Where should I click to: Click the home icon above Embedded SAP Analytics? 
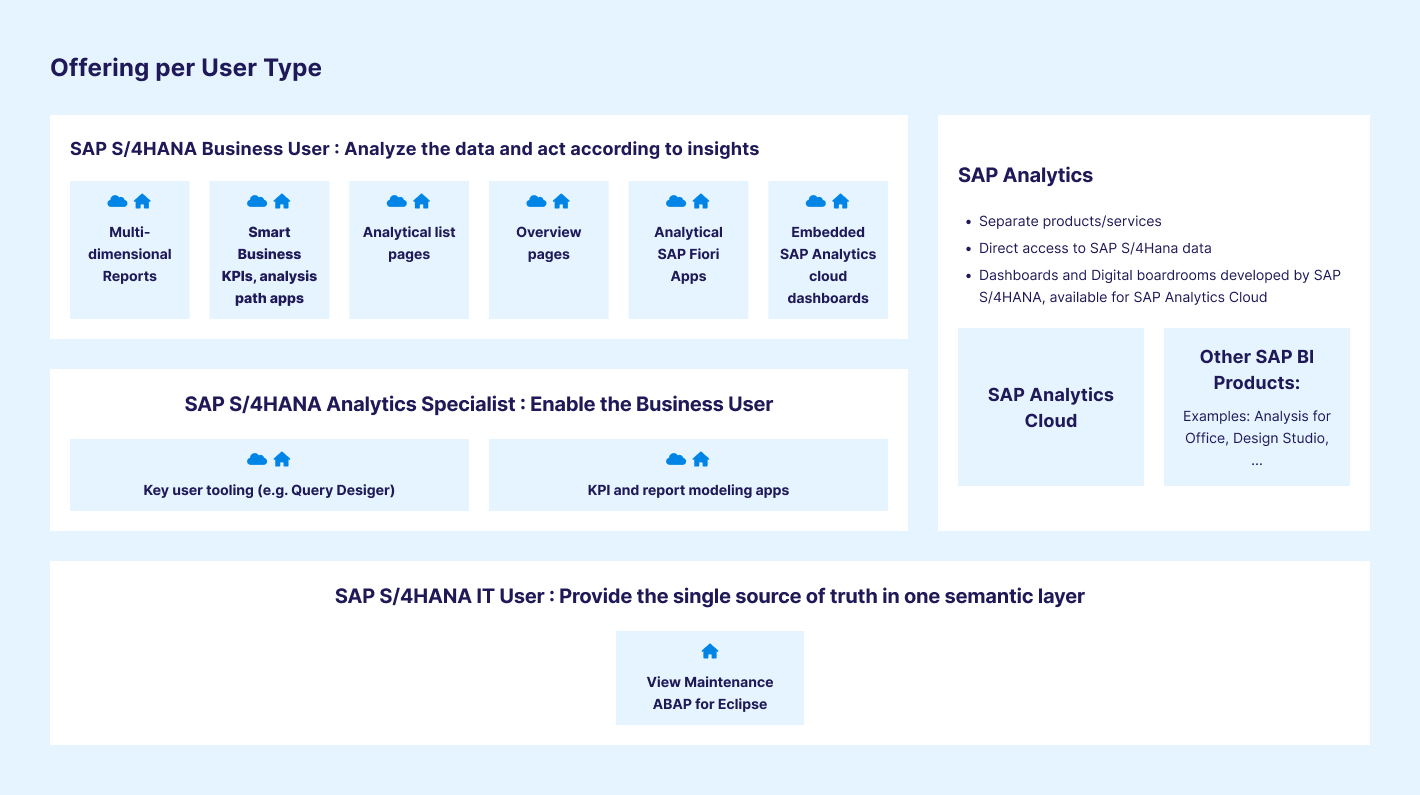(x=841, y=201)
